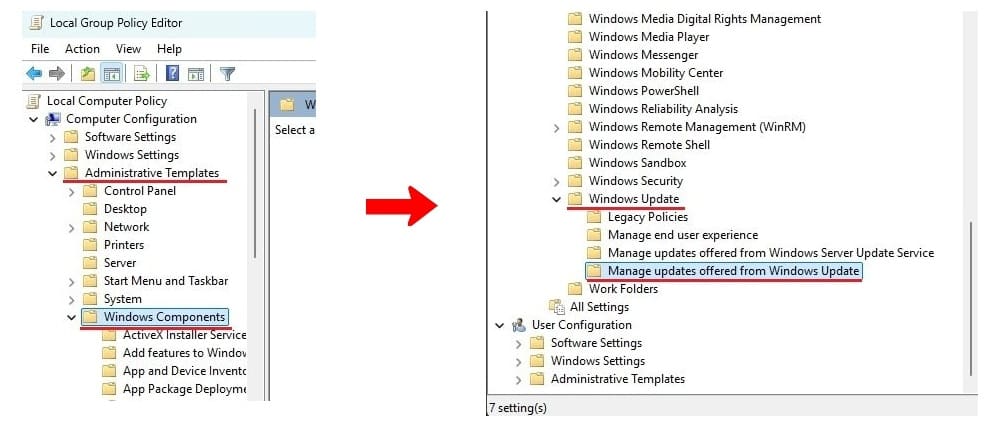Click the Software Settings folder icon under Computer Configuration
Viewport: 984px width, 438px height.
pyautogui.click(x=72, y=137)
